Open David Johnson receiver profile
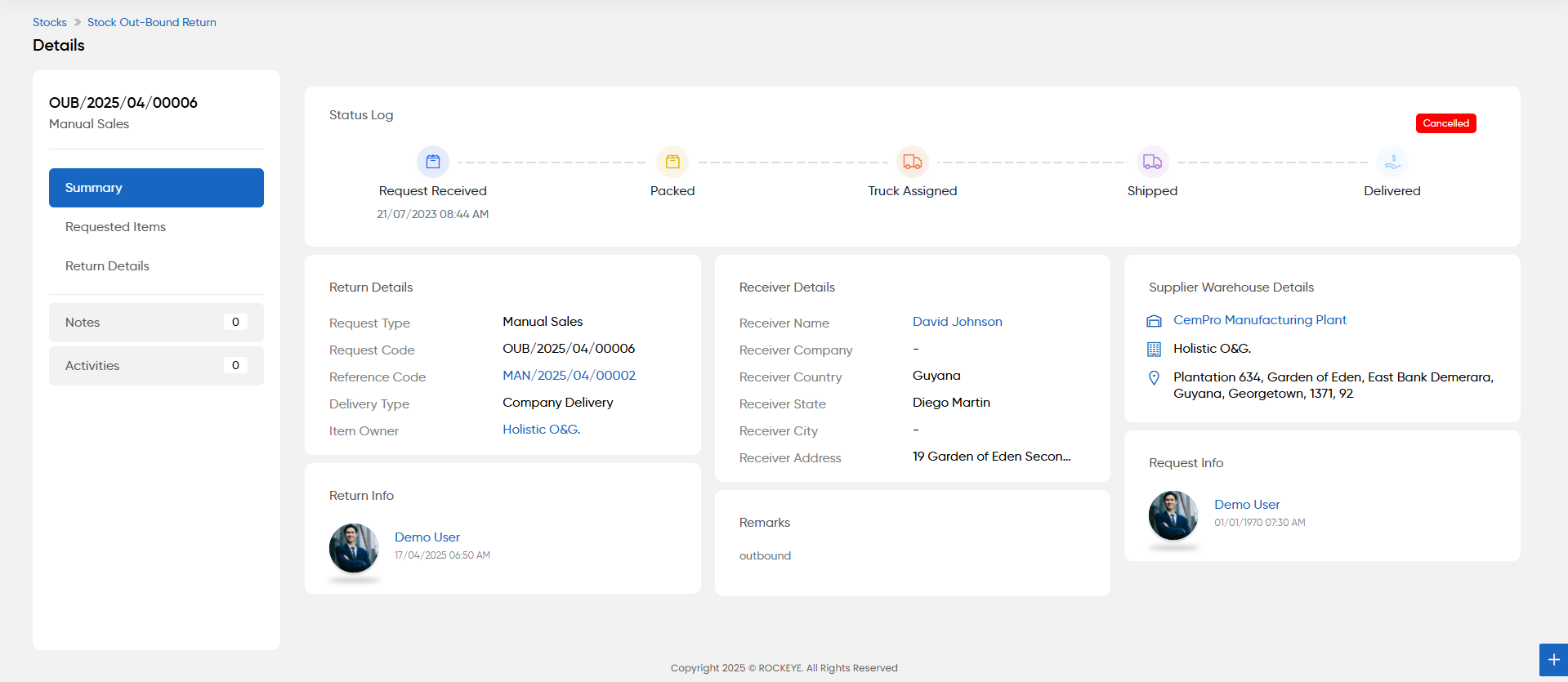Viewport: 1568px width, 682px height. 958,322
